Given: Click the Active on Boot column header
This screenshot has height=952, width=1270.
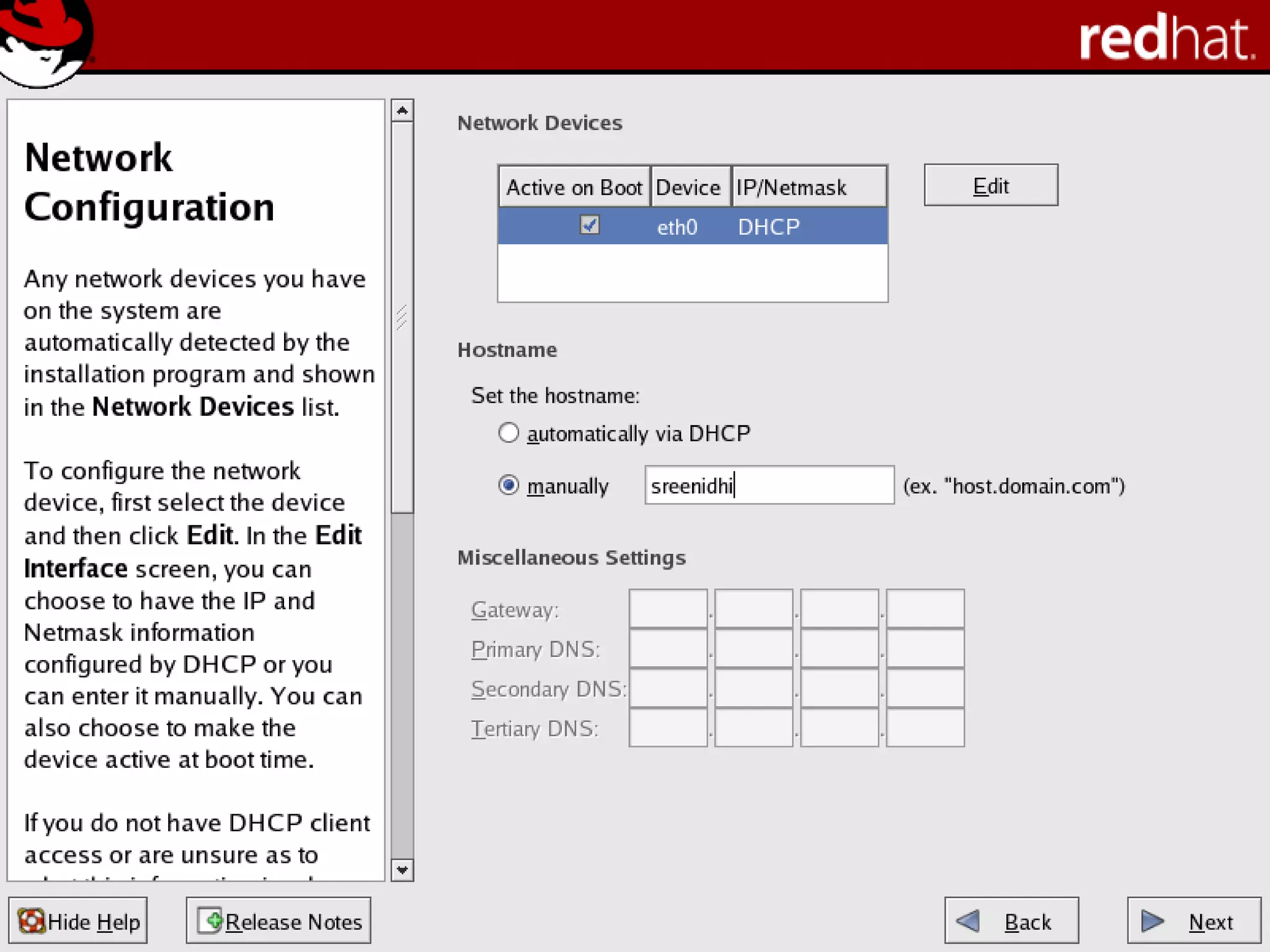Looking at the screenshot, I should point(574,187).
